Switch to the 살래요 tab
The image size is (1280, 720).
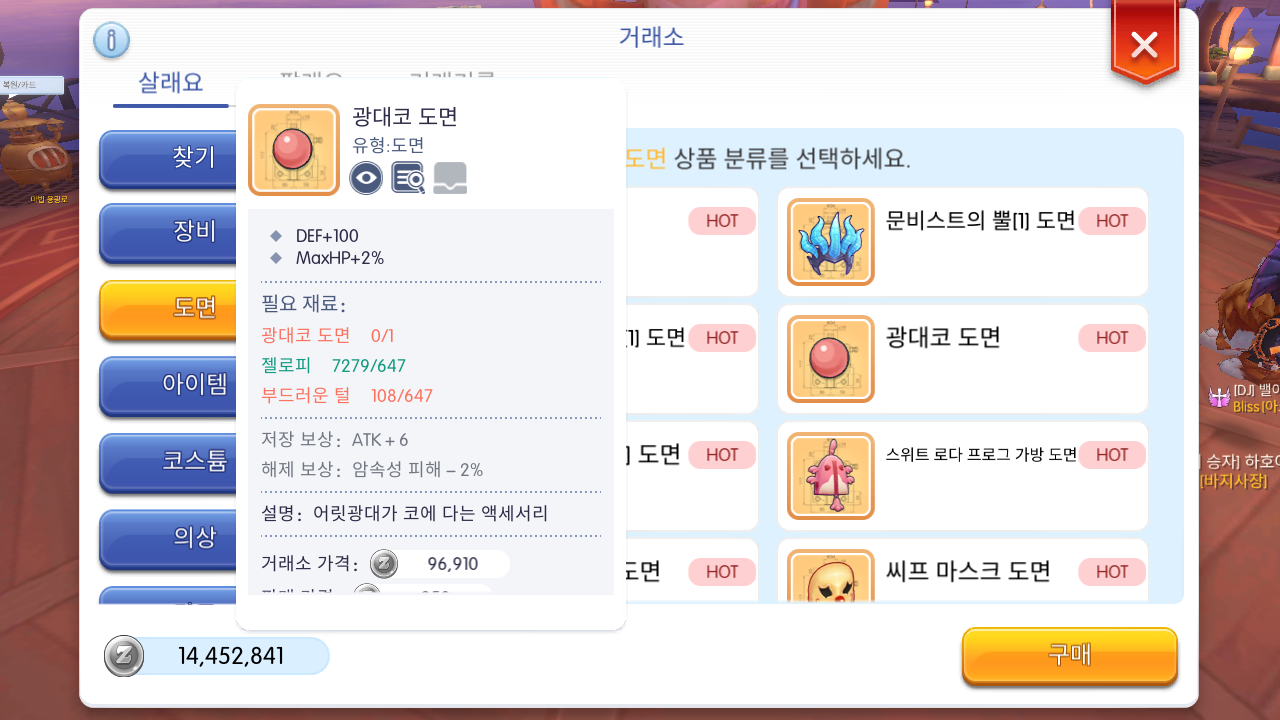[x=171, y=82]
